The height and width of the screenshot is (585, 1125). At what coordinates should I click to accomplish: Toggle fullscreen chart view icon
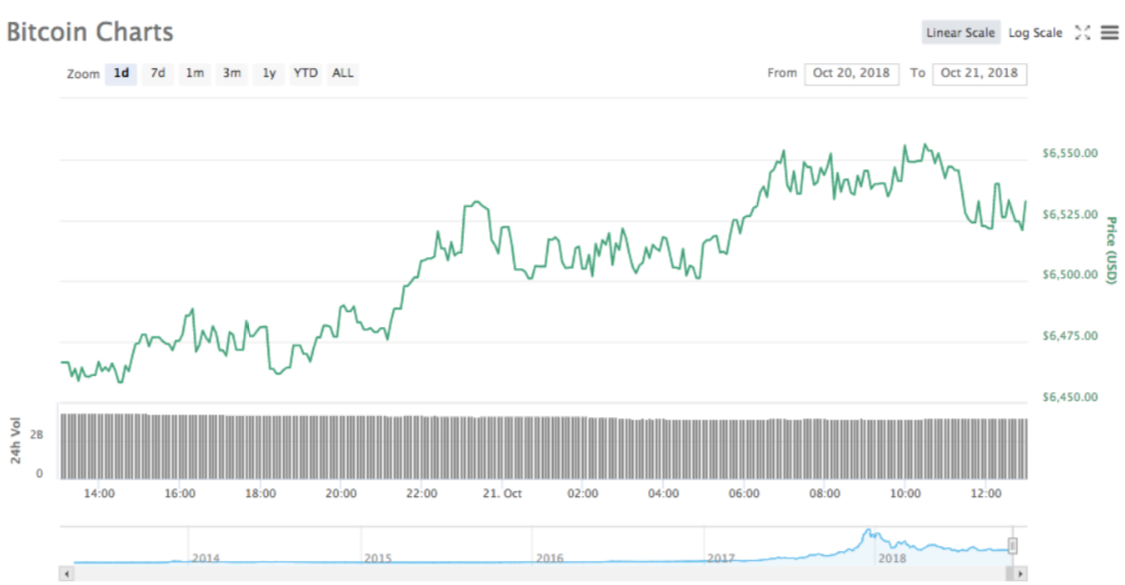click(x=1082, y=32)
